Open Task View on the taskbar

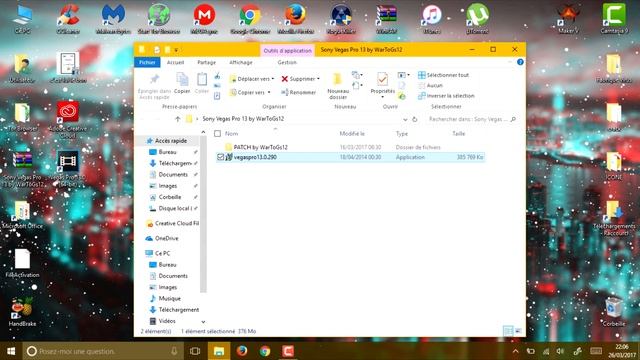[195, 351]
